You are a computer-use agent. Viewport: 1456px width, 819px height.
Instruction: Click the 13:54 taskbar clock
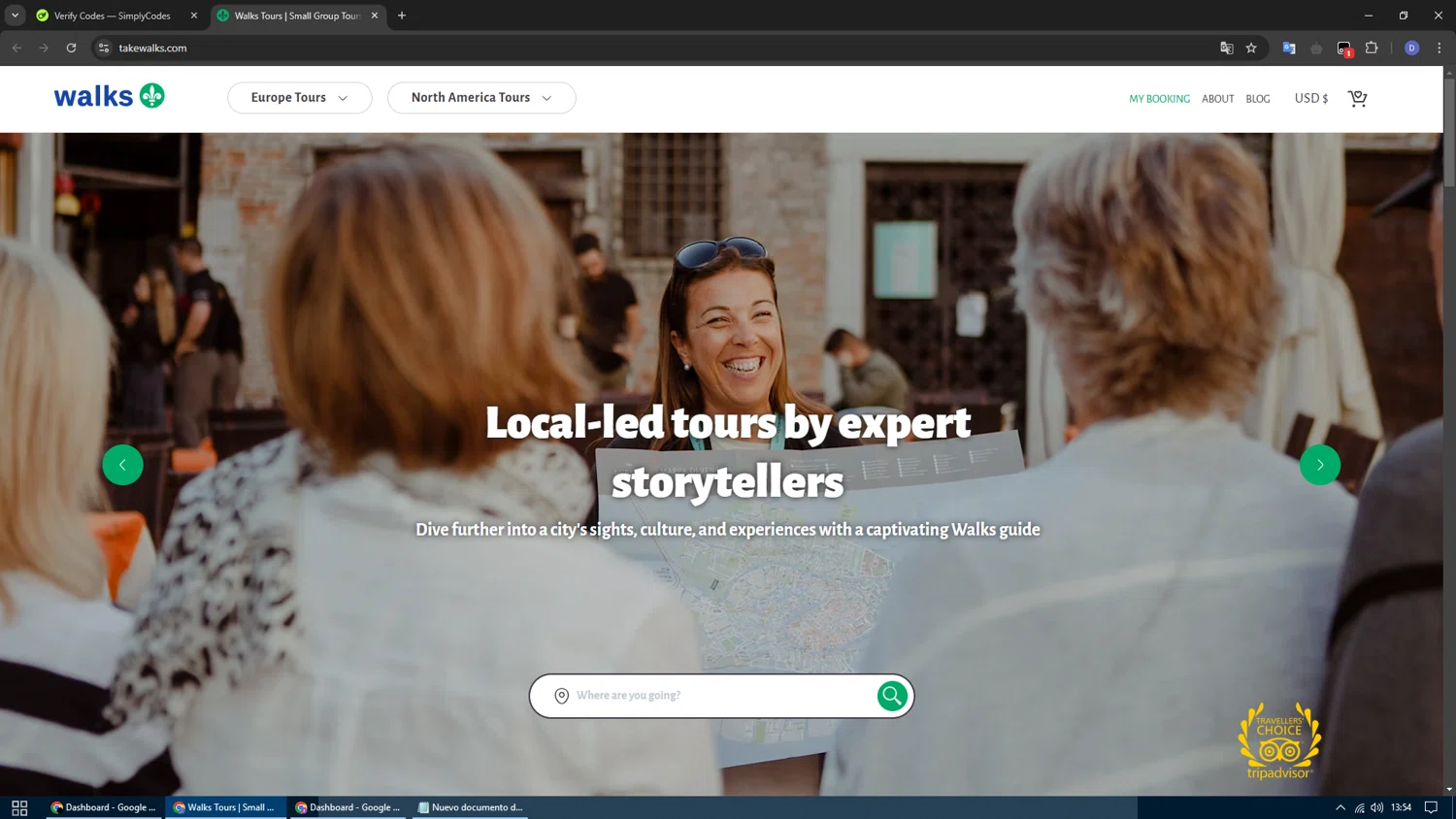pyautogui.click(x=1401, y=807)
